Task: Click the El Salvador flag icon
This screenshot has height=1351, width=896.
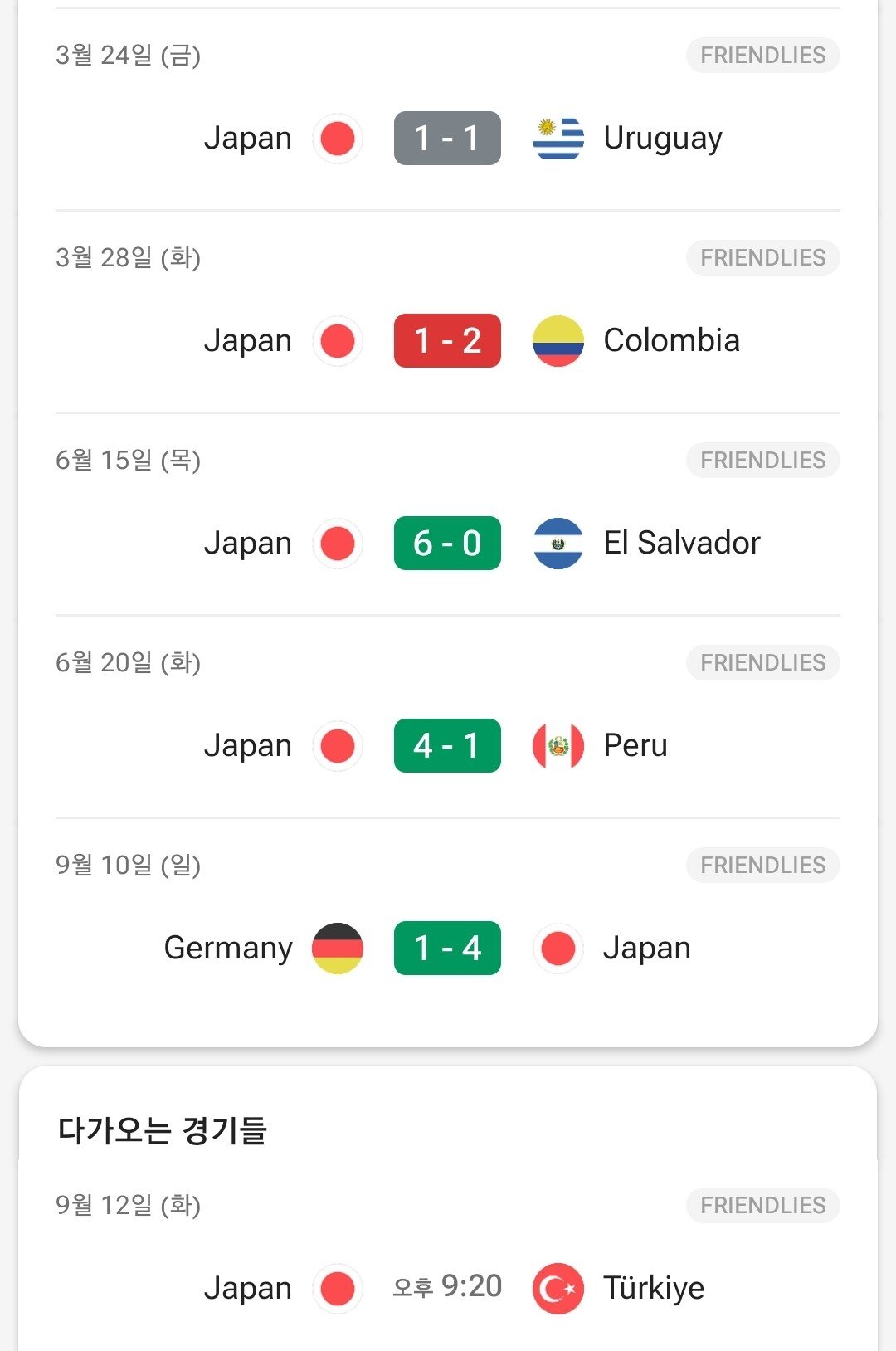Action: pos(558,544)
